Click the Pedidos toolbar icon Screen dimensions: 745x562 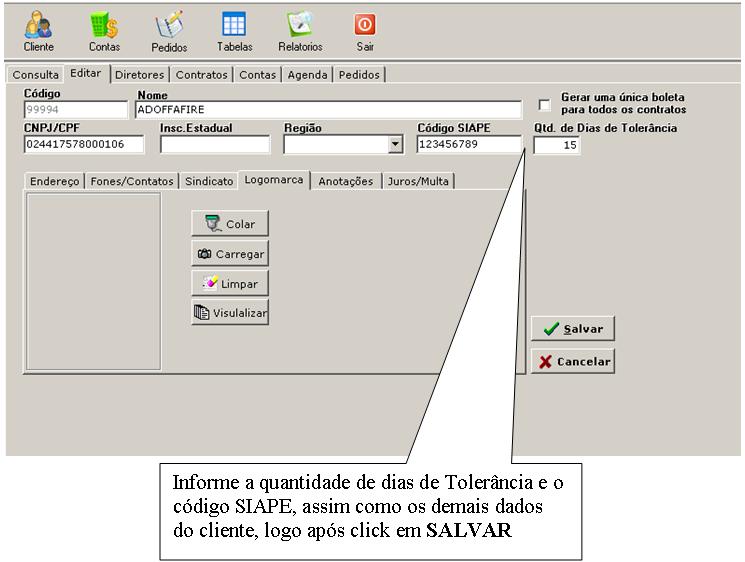(169, 31)
